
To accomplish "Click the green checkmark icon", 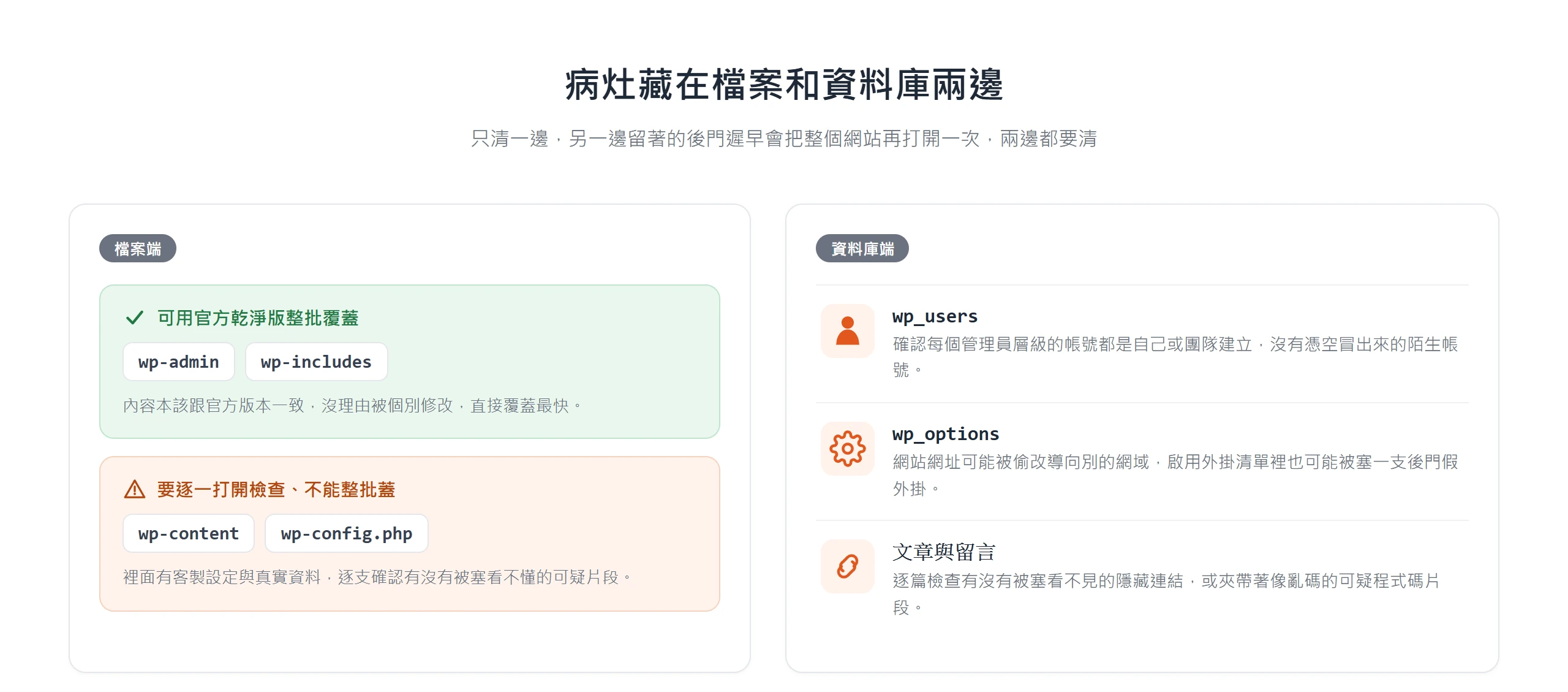I will click(134, 318).
